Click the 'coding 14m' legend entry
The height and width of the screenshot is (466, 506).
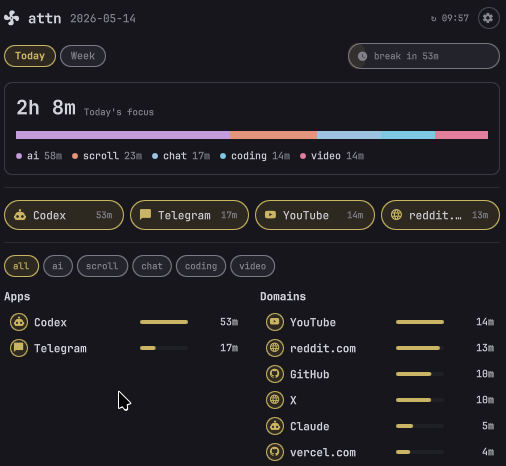255,156
